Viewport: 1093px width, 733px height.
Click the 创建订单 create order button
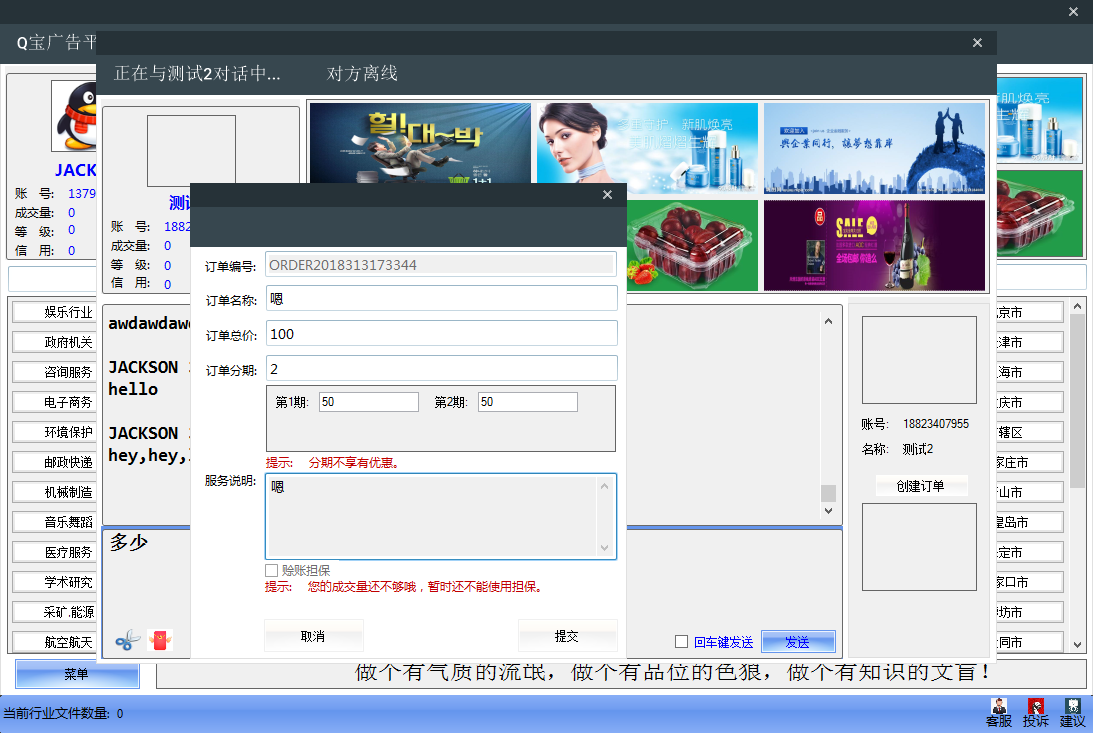tap(921, 486)
